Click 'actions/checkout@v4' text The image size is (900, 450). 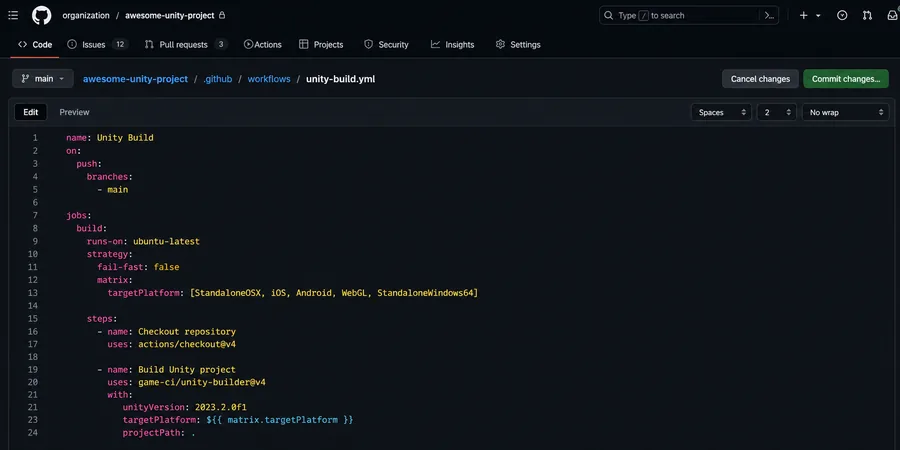187,344
